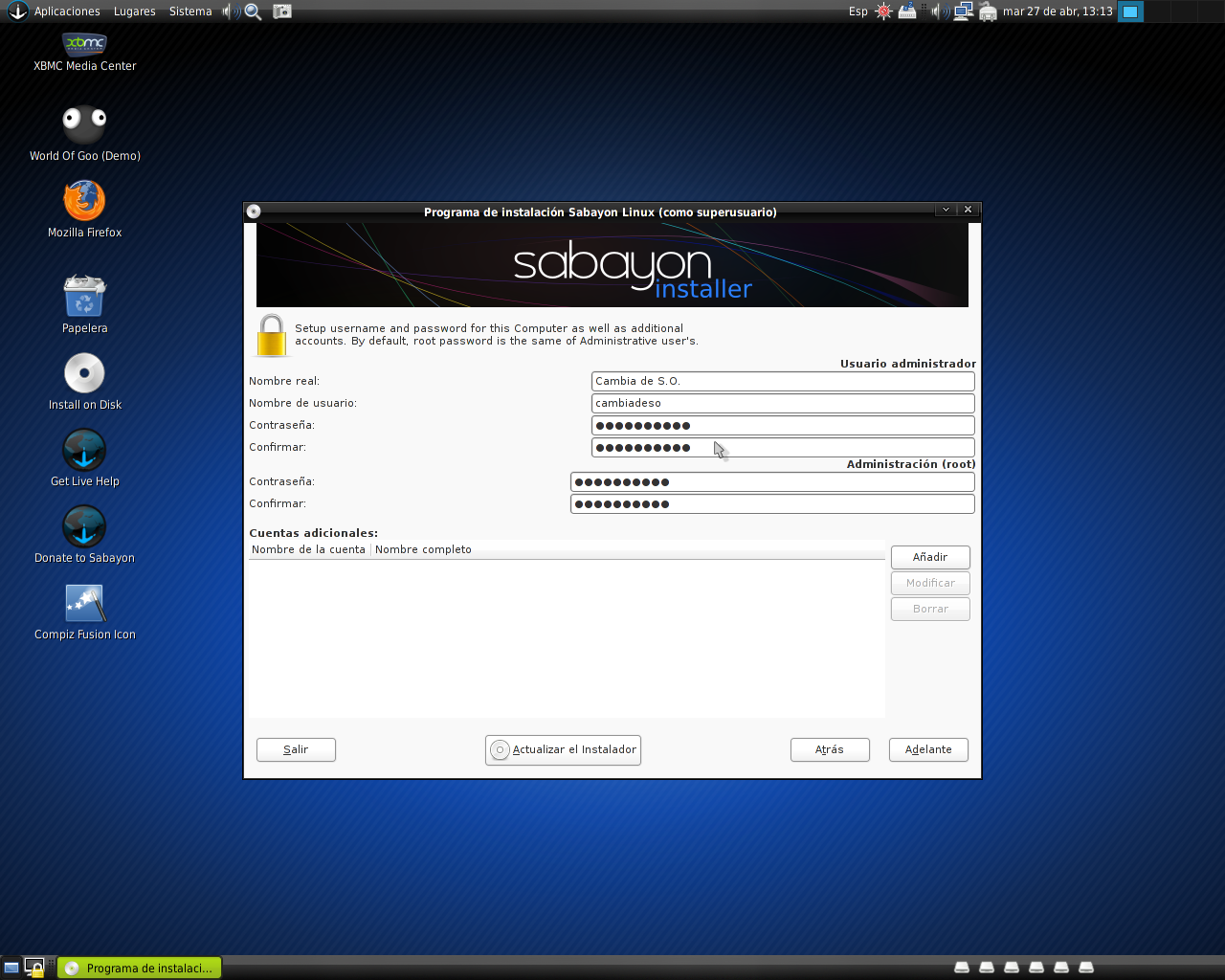Open the Sistema menu
Viewport: 1225px width, 980px height.
190,11
